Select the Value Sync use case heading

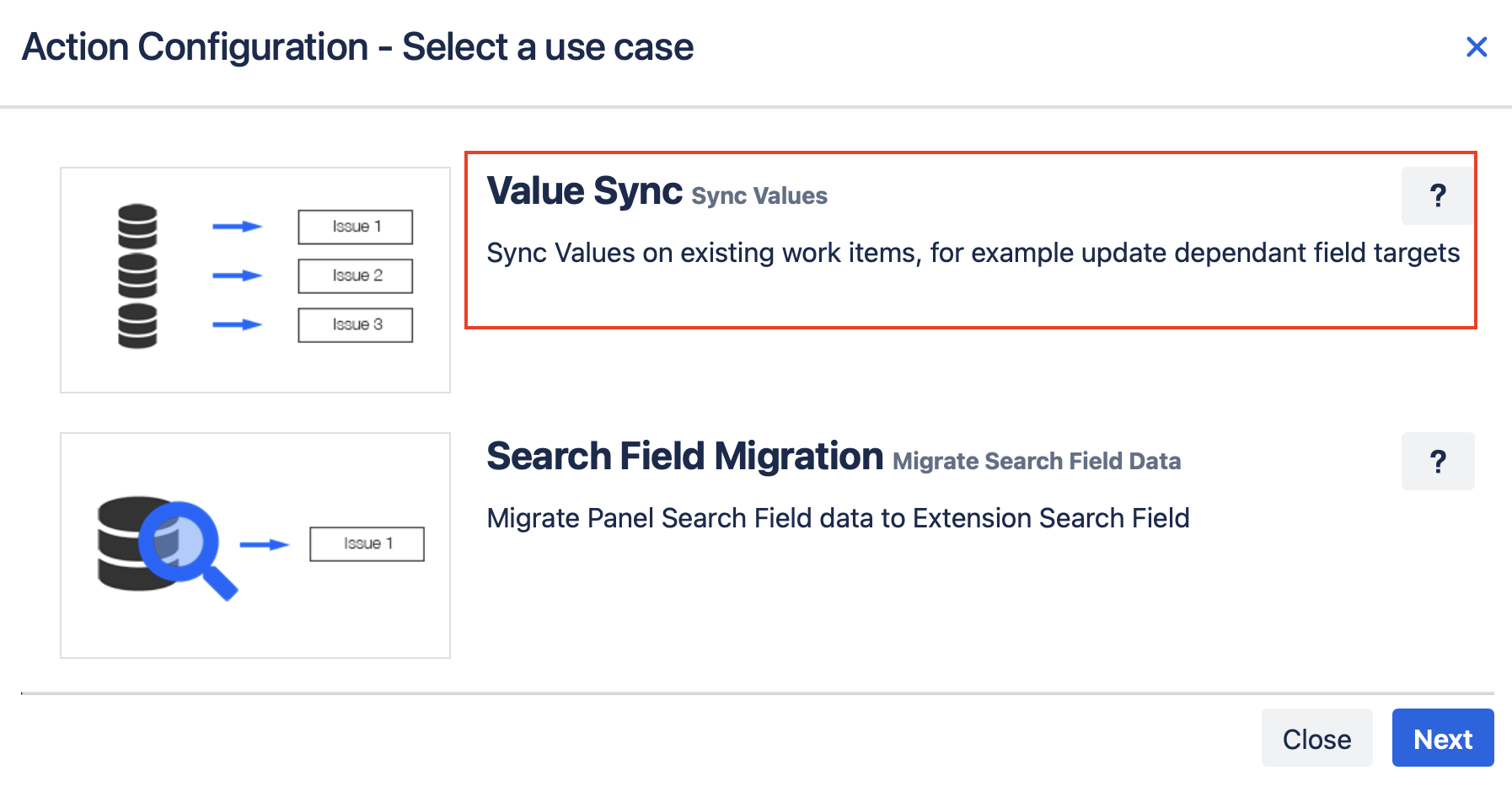[x=584, y=191]
